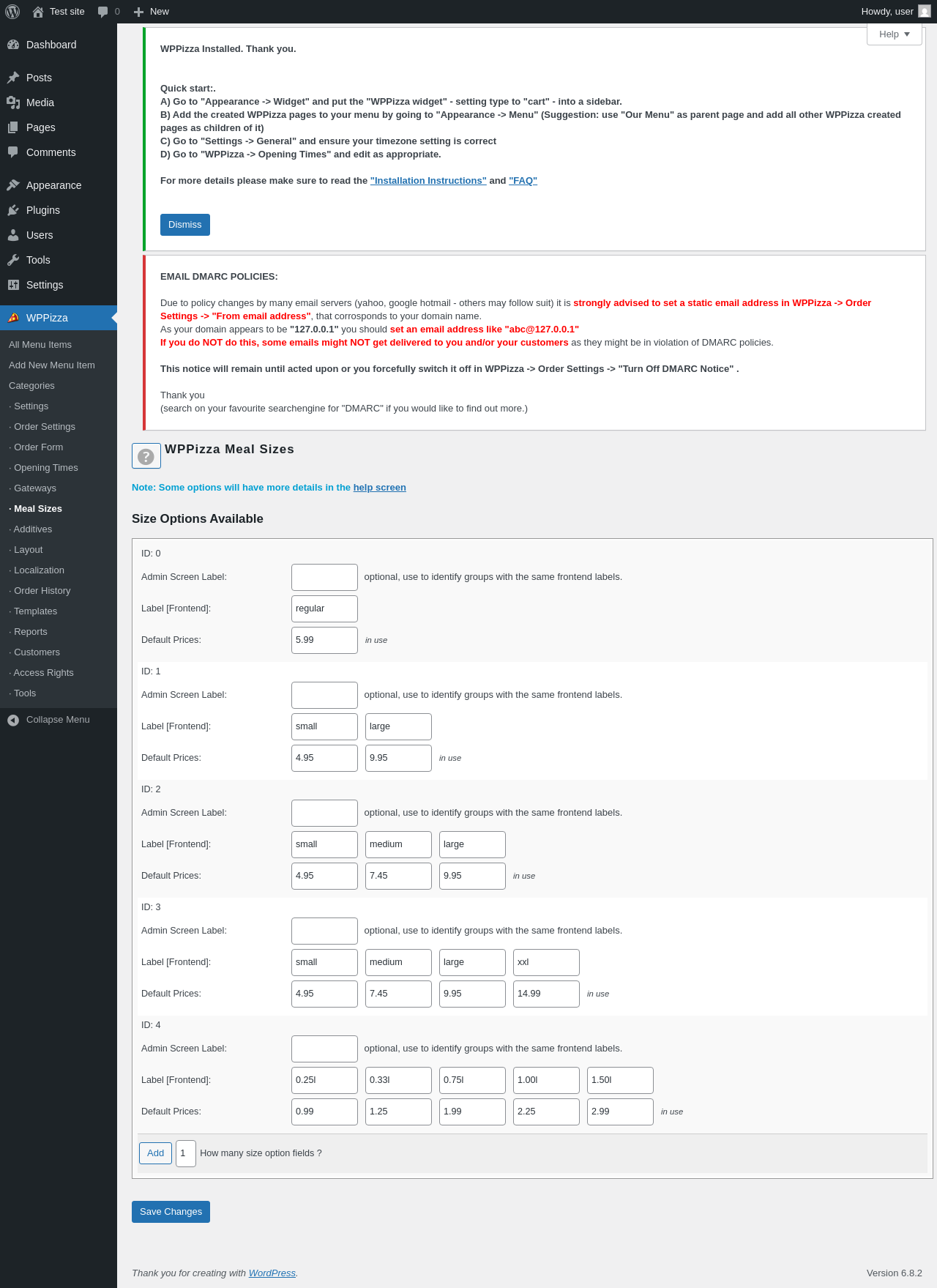Click the Plugins plug icon
The width and height of the screenshot is (937, 1288).
click(13, 210)
